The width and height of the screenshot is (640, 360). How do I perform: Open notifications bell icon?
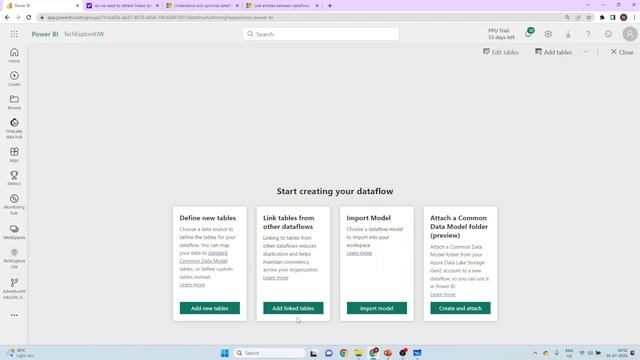tap(529, 34)
